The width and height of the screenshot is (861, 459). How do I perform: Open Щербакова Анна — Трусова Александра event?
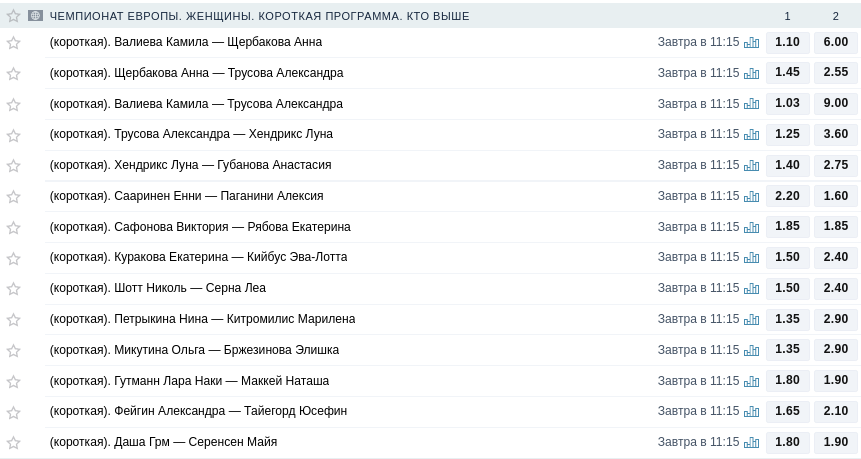tap(196, 73)
